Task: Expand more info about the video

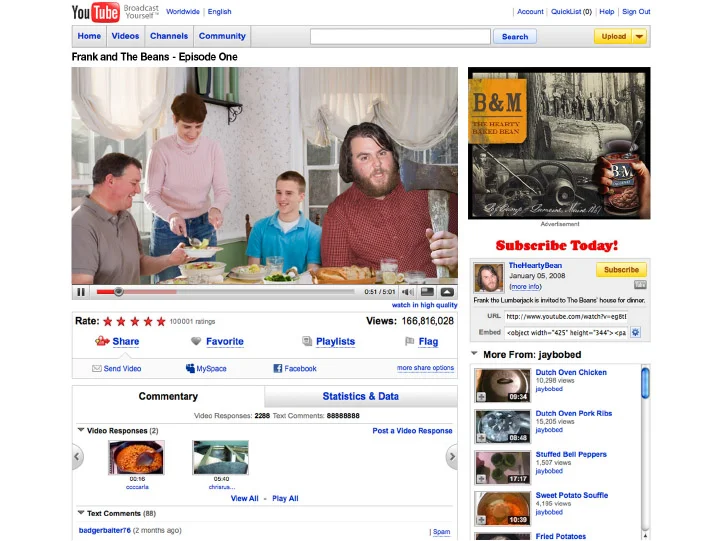Action: point(525,286)
